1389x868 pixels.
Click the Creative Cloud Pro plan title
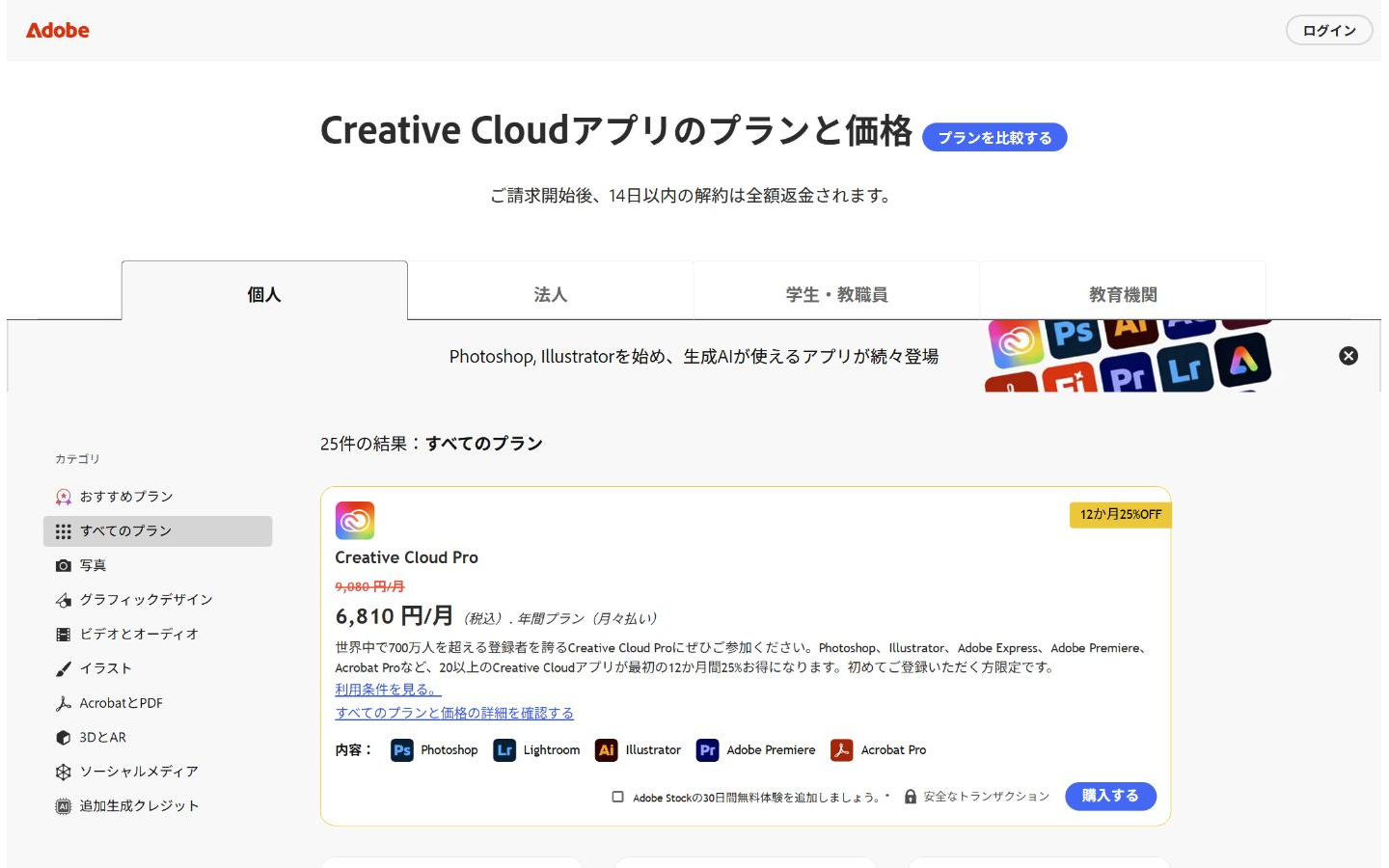pyautogui.click(x=407, y=557)
